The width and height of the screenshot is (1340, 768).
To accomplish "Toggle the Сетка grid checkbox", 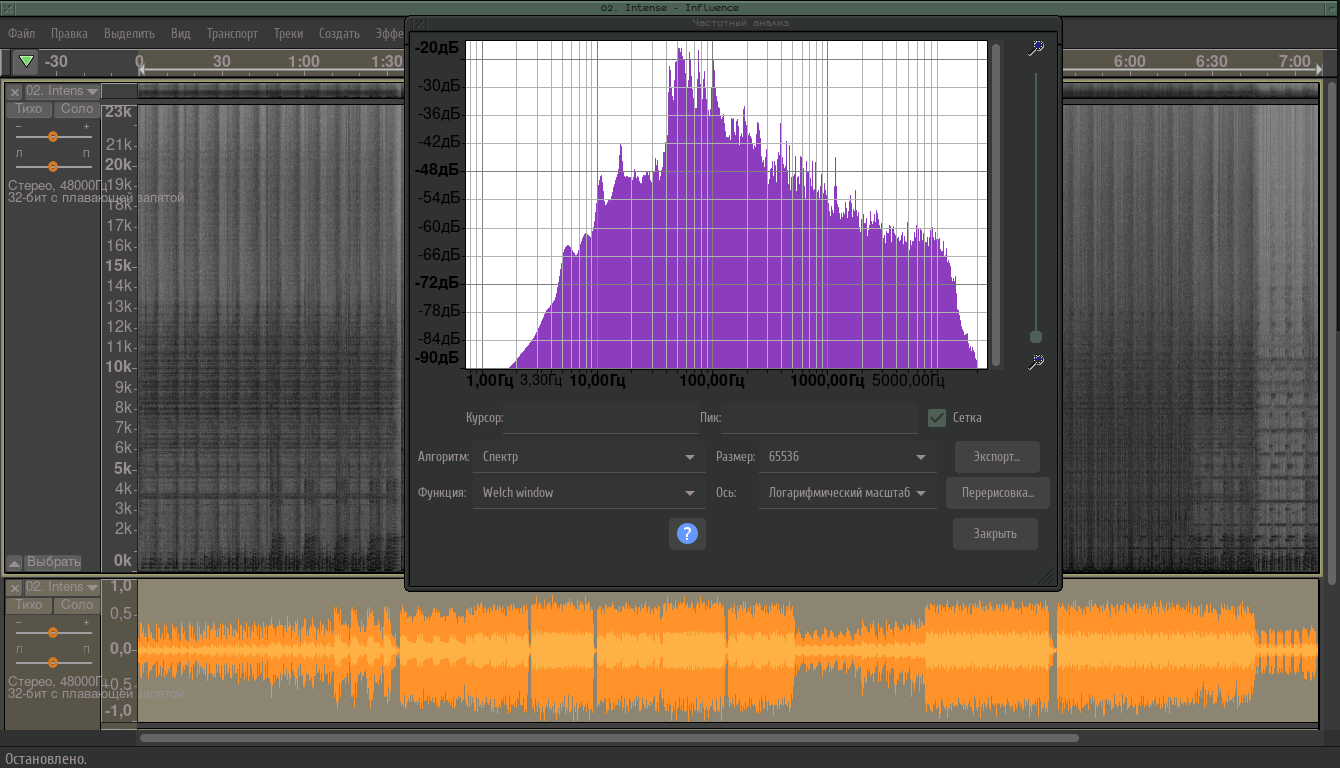I will tap(937, 418).
